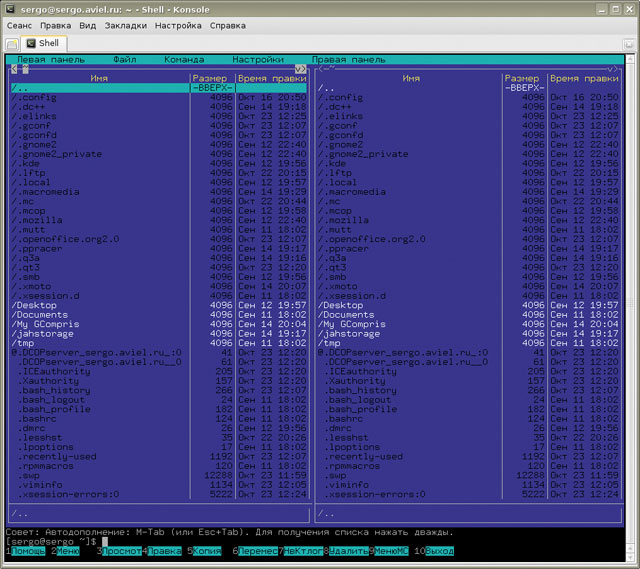Click close-tab icon at right of tab bar
640x569 pixels.
[629, 44]
